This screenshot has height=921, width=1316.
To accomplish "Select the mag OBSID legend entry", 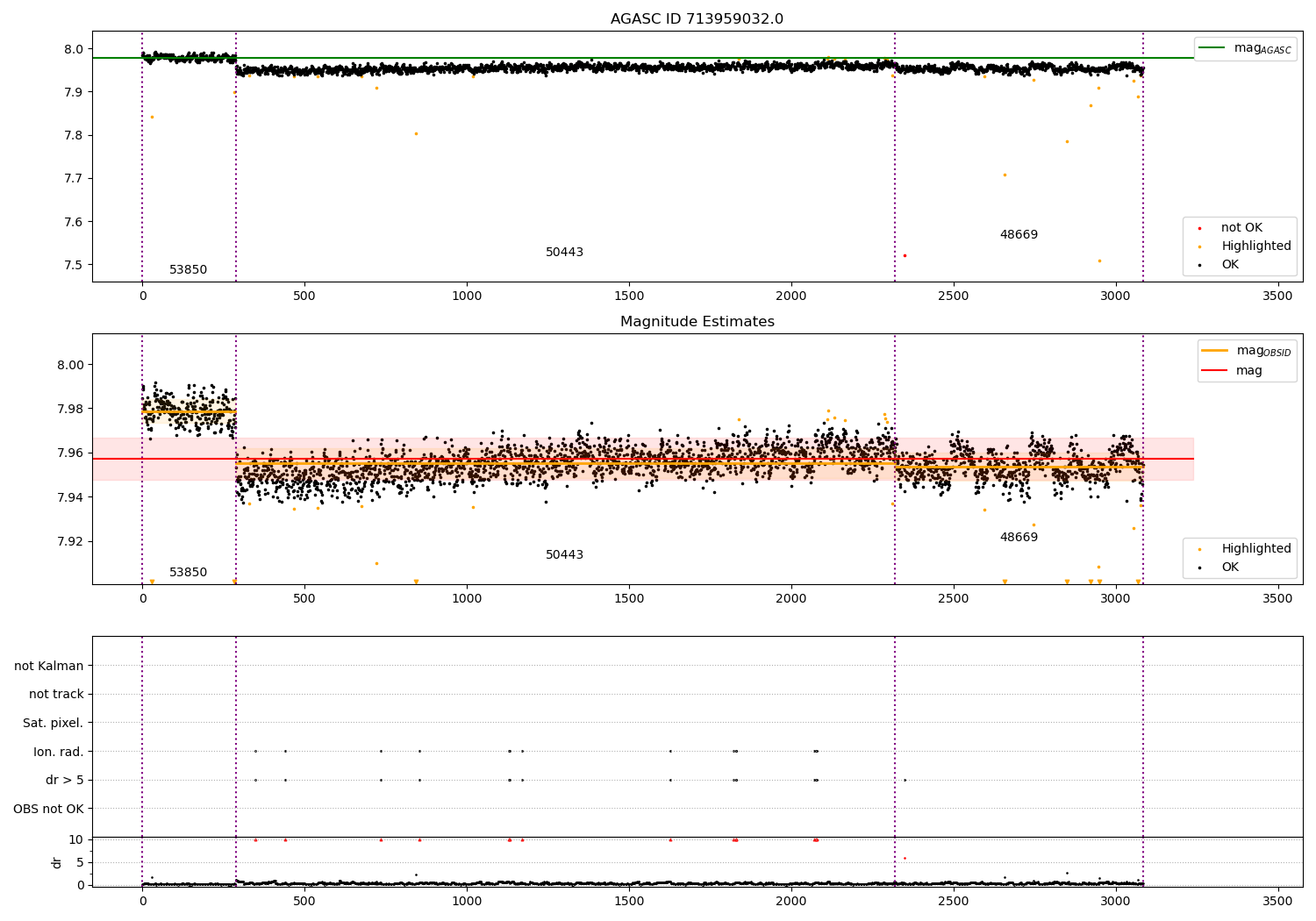I will click(1247, 351).
